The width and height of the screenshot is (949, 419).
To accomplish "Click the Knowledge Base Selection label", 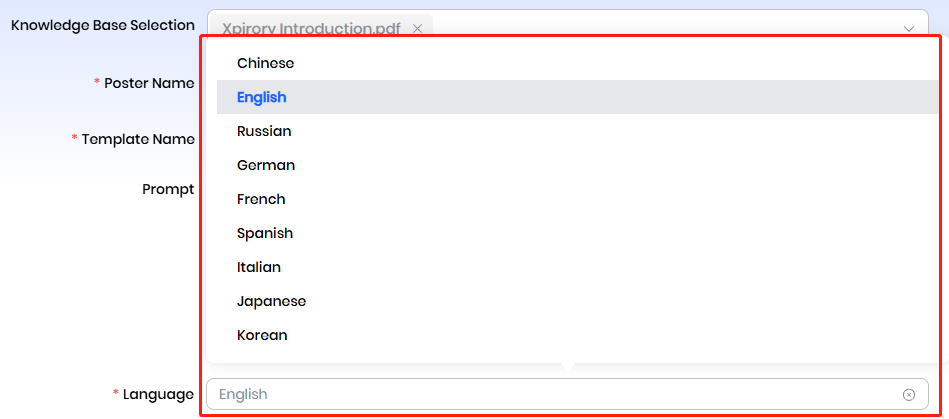I will pos(102,25).
